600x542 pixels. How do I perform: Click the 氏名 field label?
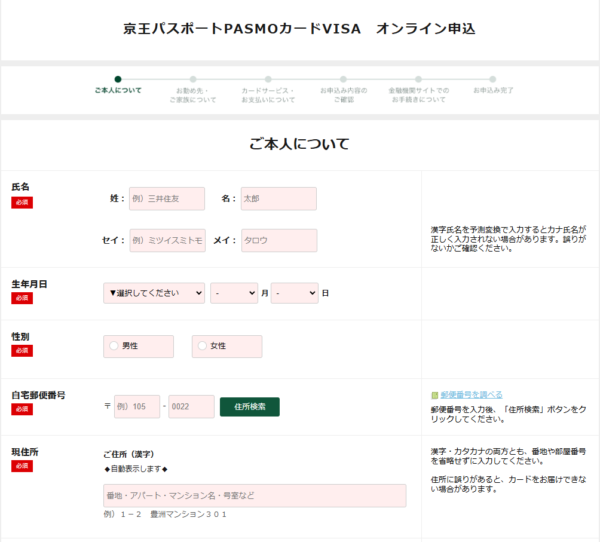click(x=20, y=187)
